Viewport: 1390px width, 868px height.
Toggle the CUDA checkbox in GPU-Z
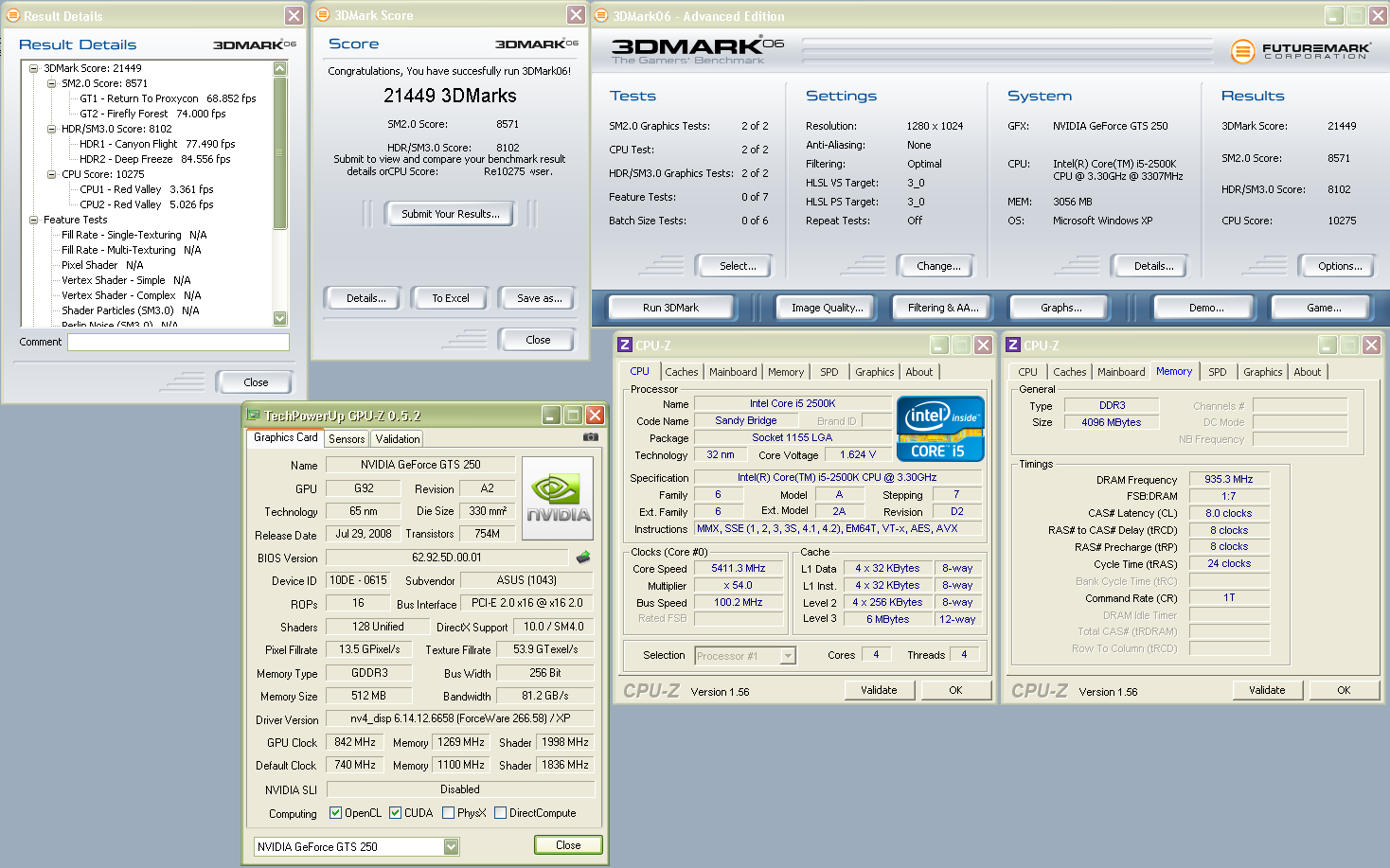point(395,813)
